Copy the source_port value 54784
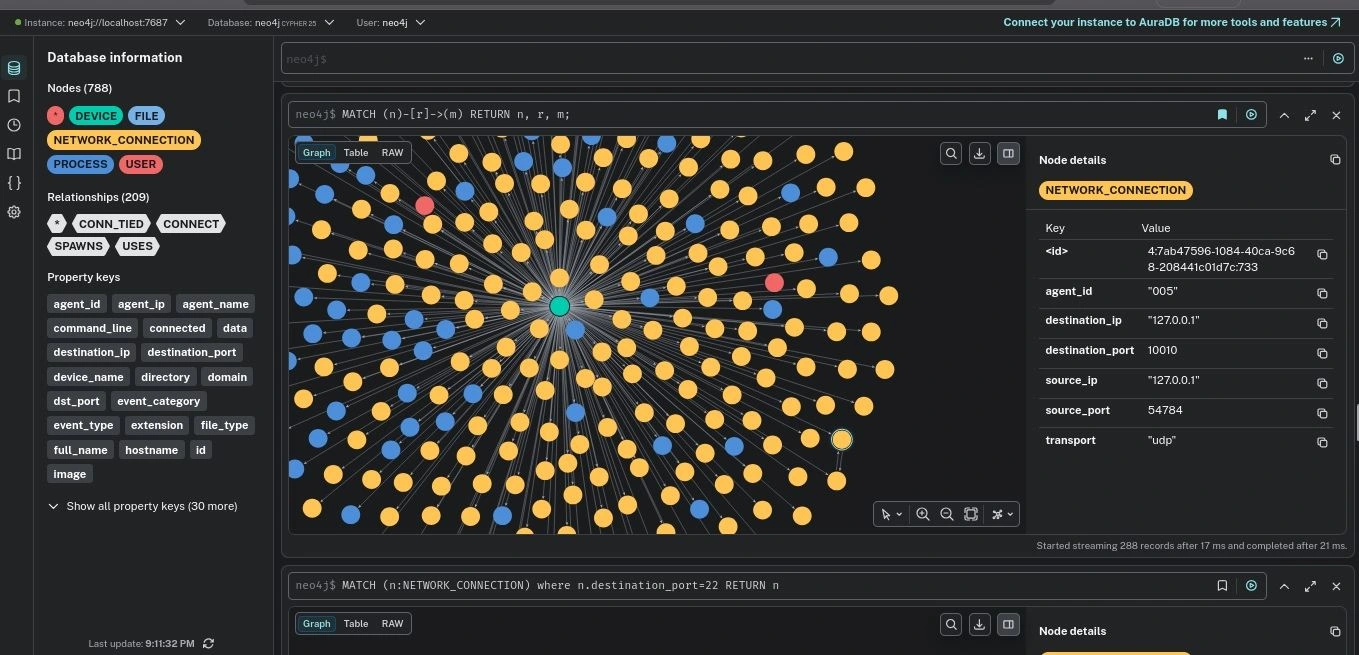Viewport: 1359px width, 655px height. (1322, 413)
